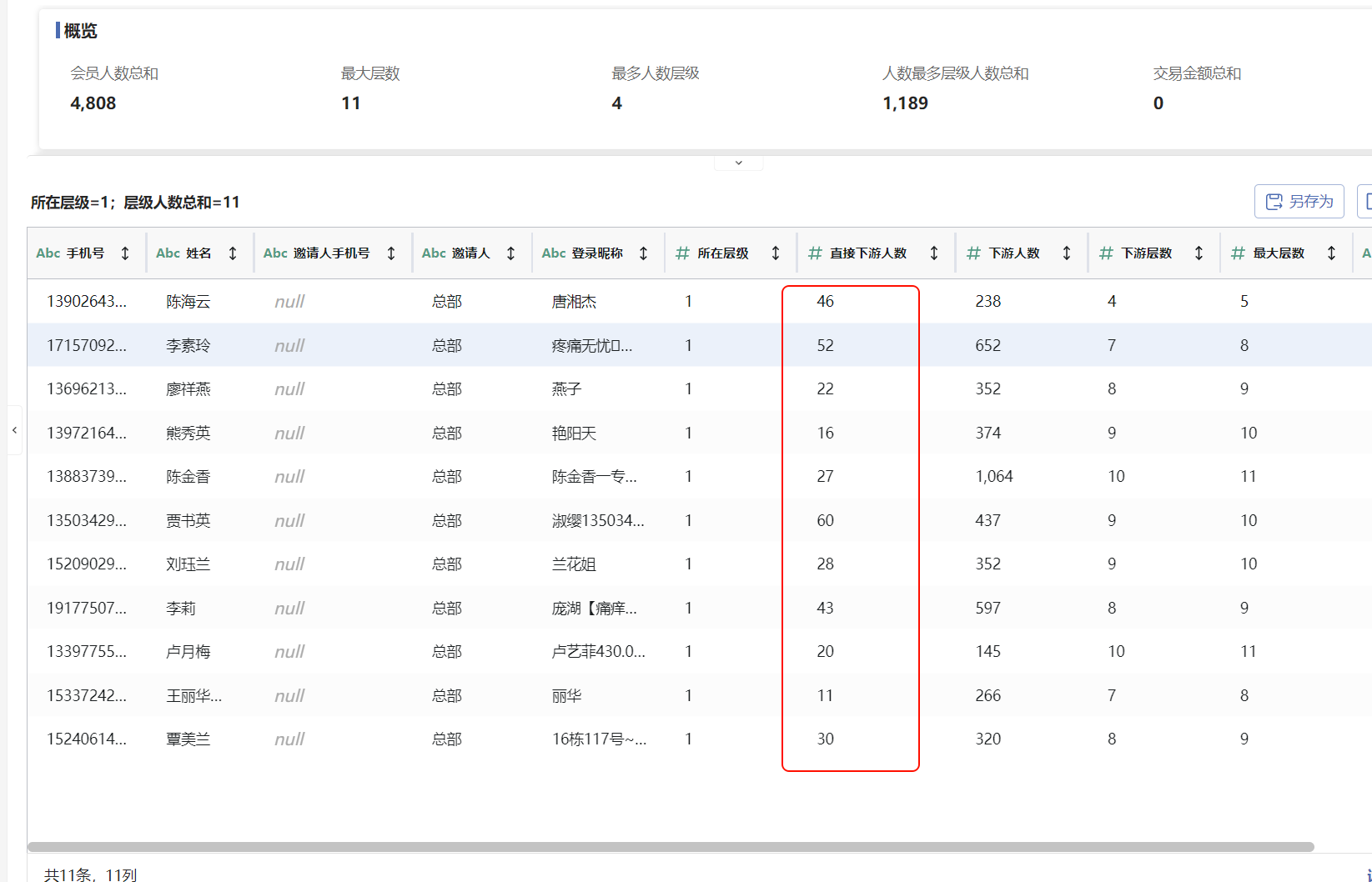Select the name cell 卢月梅
This screenshot has height=882, width=1372.
(x=188, y=652)
